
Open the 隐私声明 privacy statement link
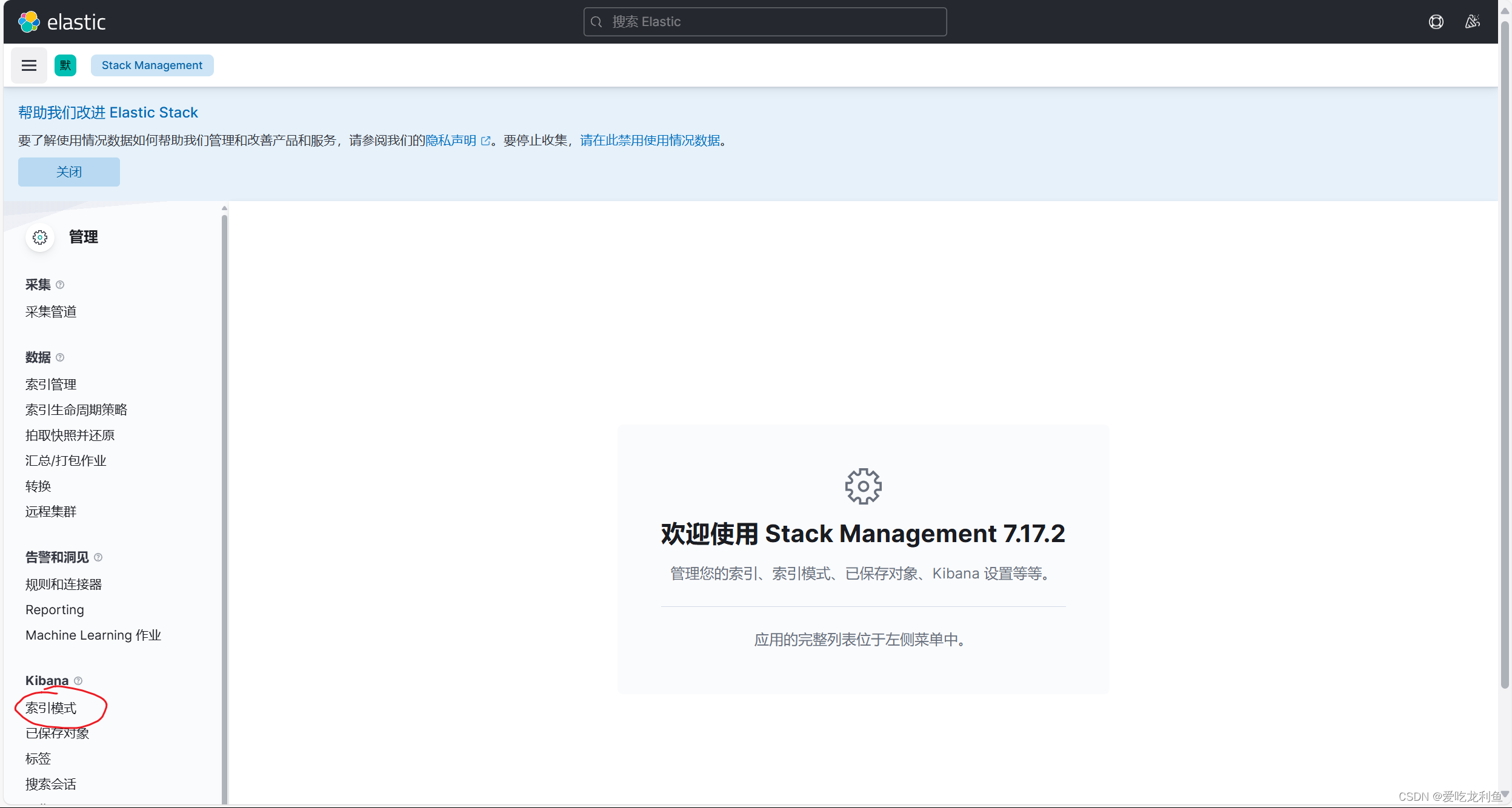point(451,141)
